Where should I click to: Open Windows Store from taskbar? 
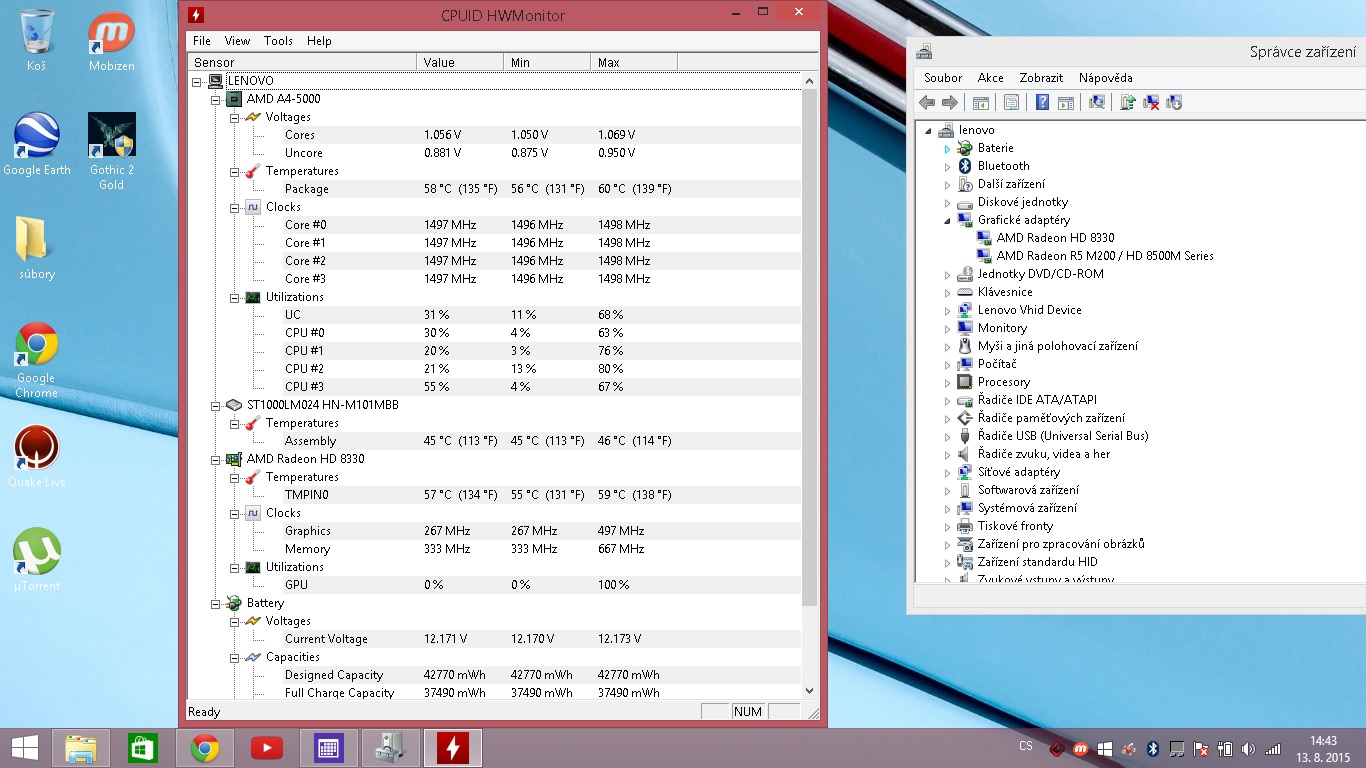coord(143,747)
